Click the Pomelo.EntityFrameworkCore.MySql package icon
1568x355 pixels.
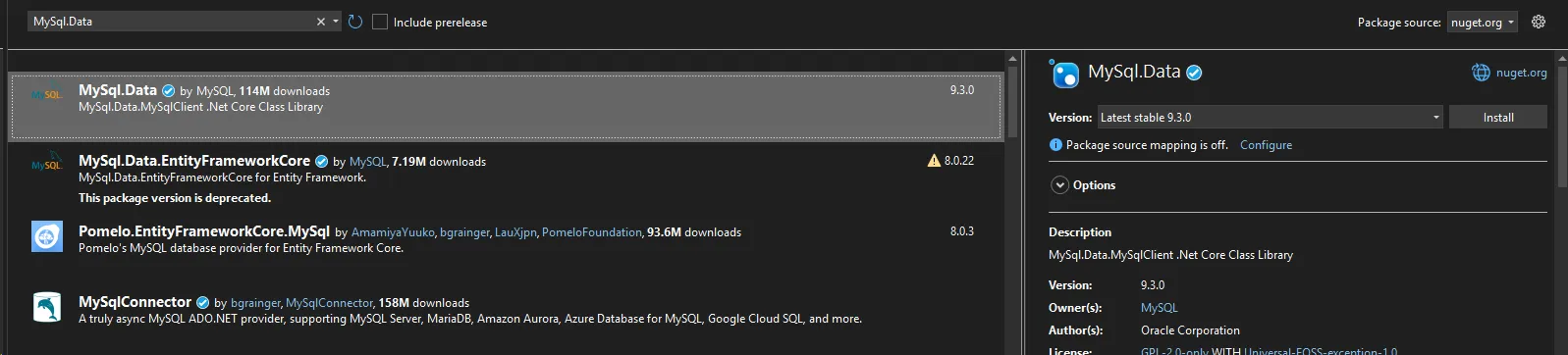46,236
